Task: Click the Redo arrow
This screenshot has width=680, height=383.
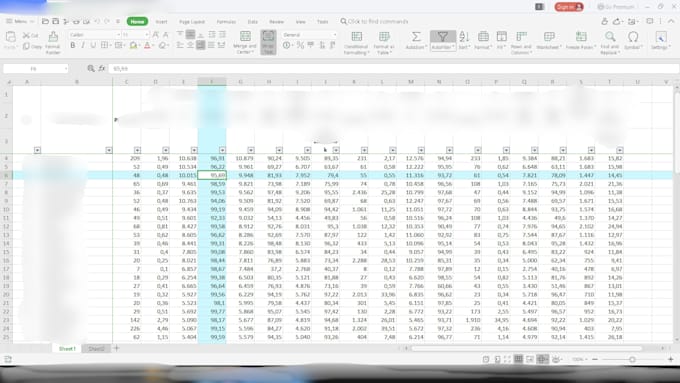Action: click(x=107, y=21)
